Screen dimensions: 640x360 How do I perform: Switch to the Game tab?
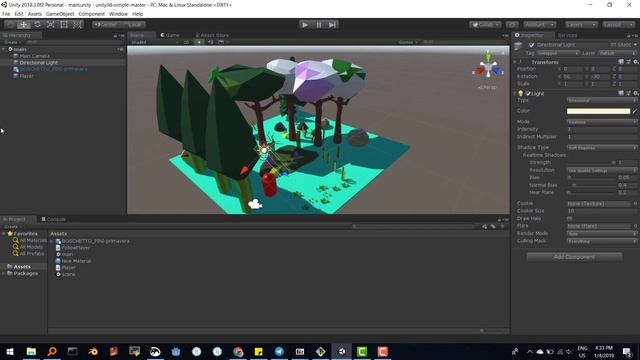point(170,35)
